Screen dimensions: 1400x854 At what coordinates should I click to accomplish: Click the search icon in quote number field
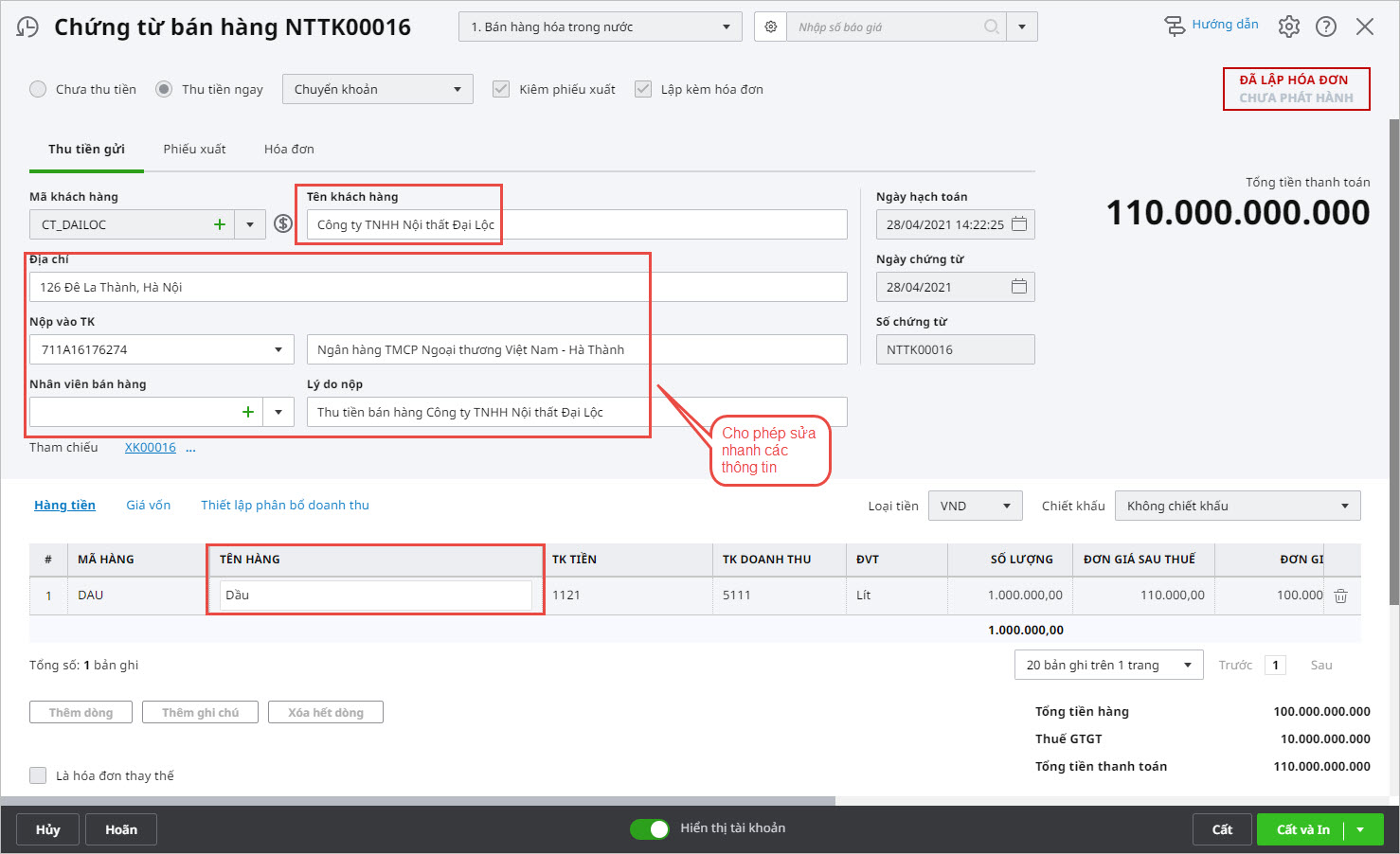point(991,27)
